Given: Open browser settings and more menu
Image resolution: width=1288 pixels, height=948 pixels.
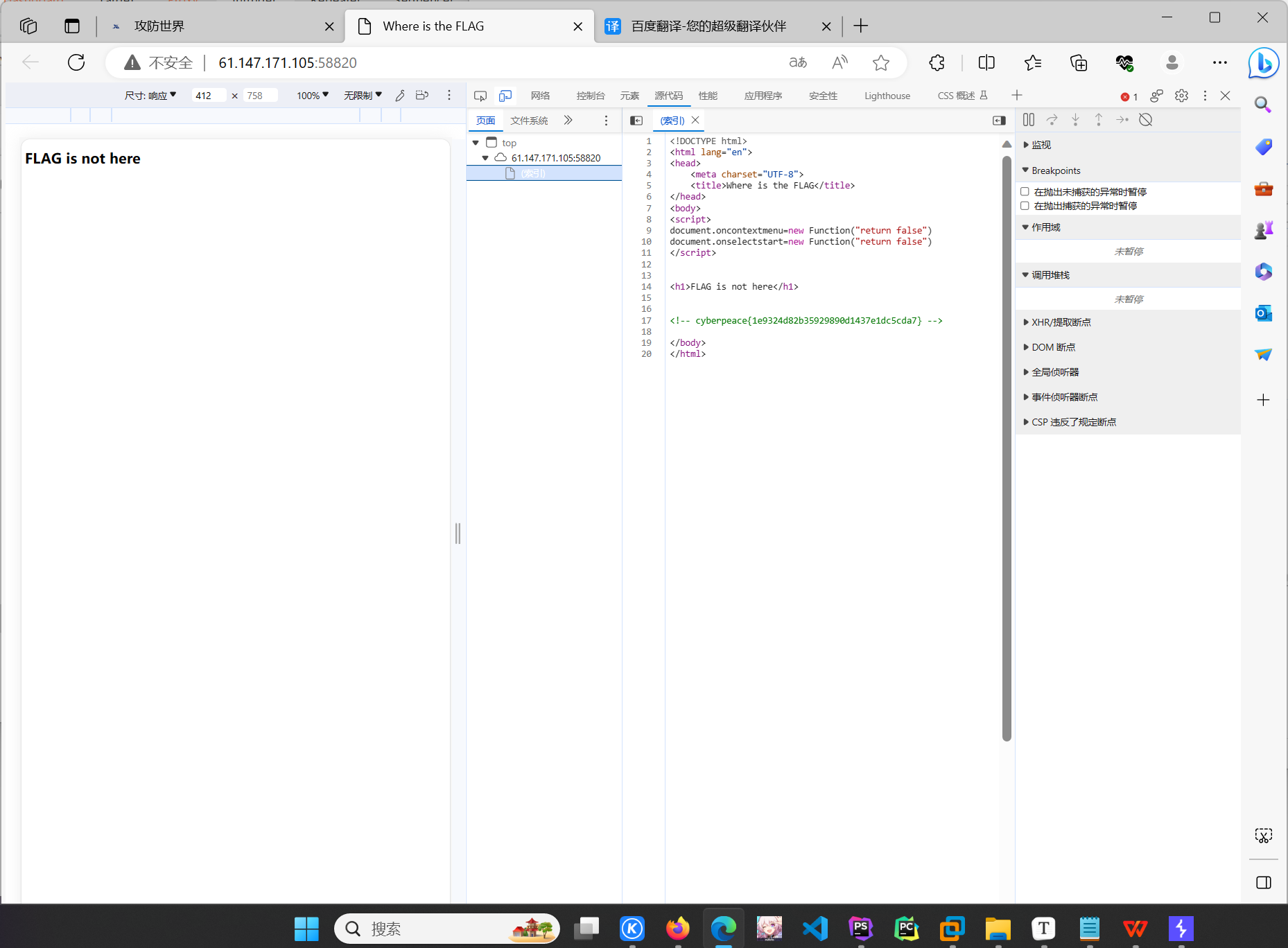Looking at the screenshot, I should point(1220,62).
